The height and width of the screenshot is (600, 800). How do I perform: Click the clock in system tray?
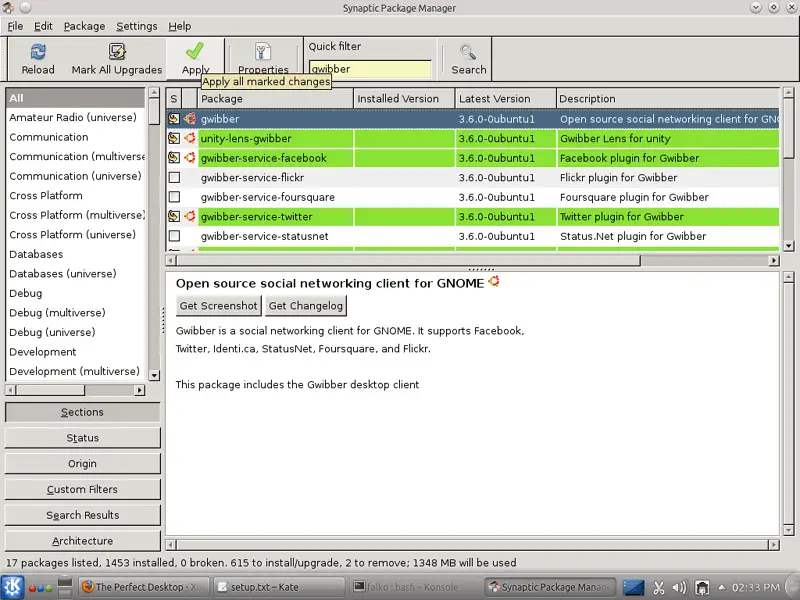pos(756,587)
